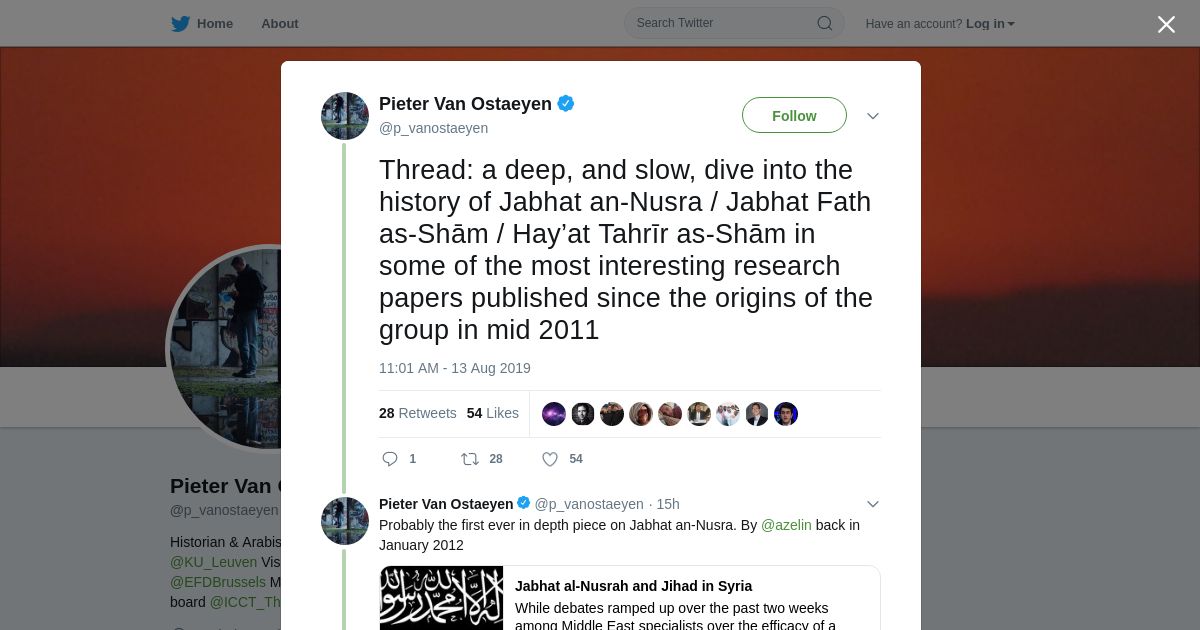The width and height of the screenshot is (1200, 630).
Task: Open the Jabhat al-Nusrah article card thumbnail
Action: 441,598
